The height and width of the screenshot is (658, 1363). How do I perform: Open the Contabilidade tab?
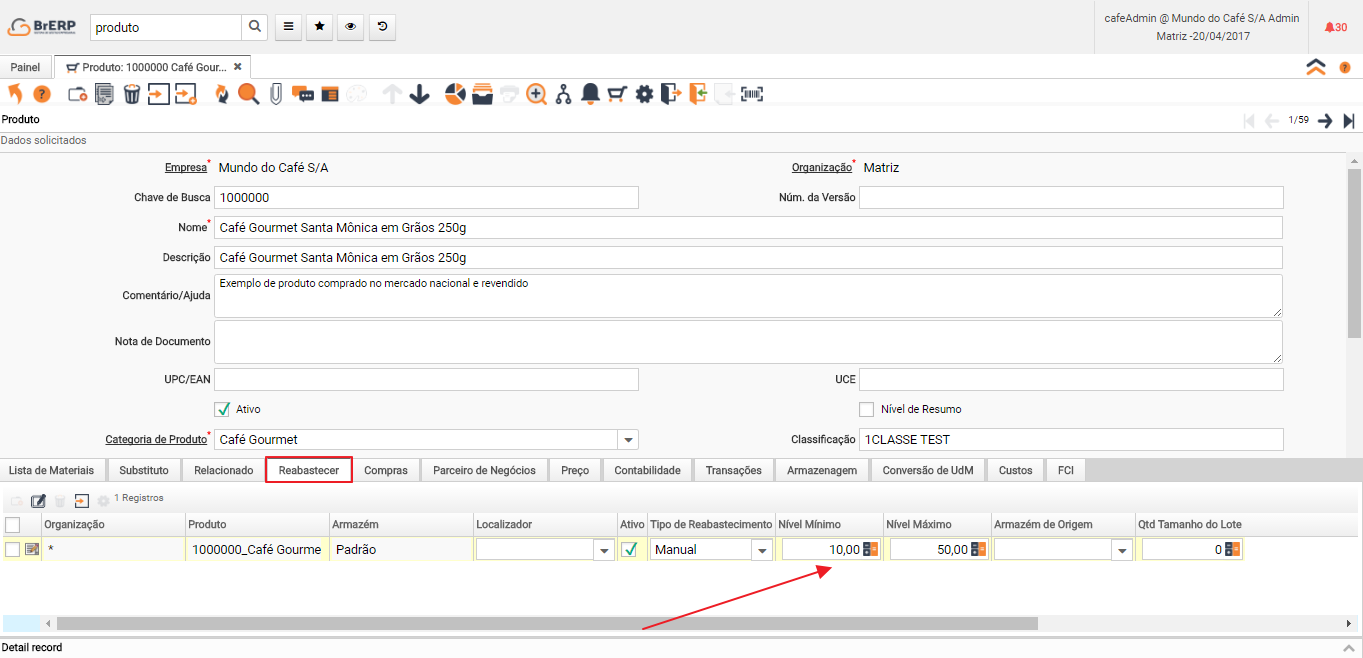647,470
